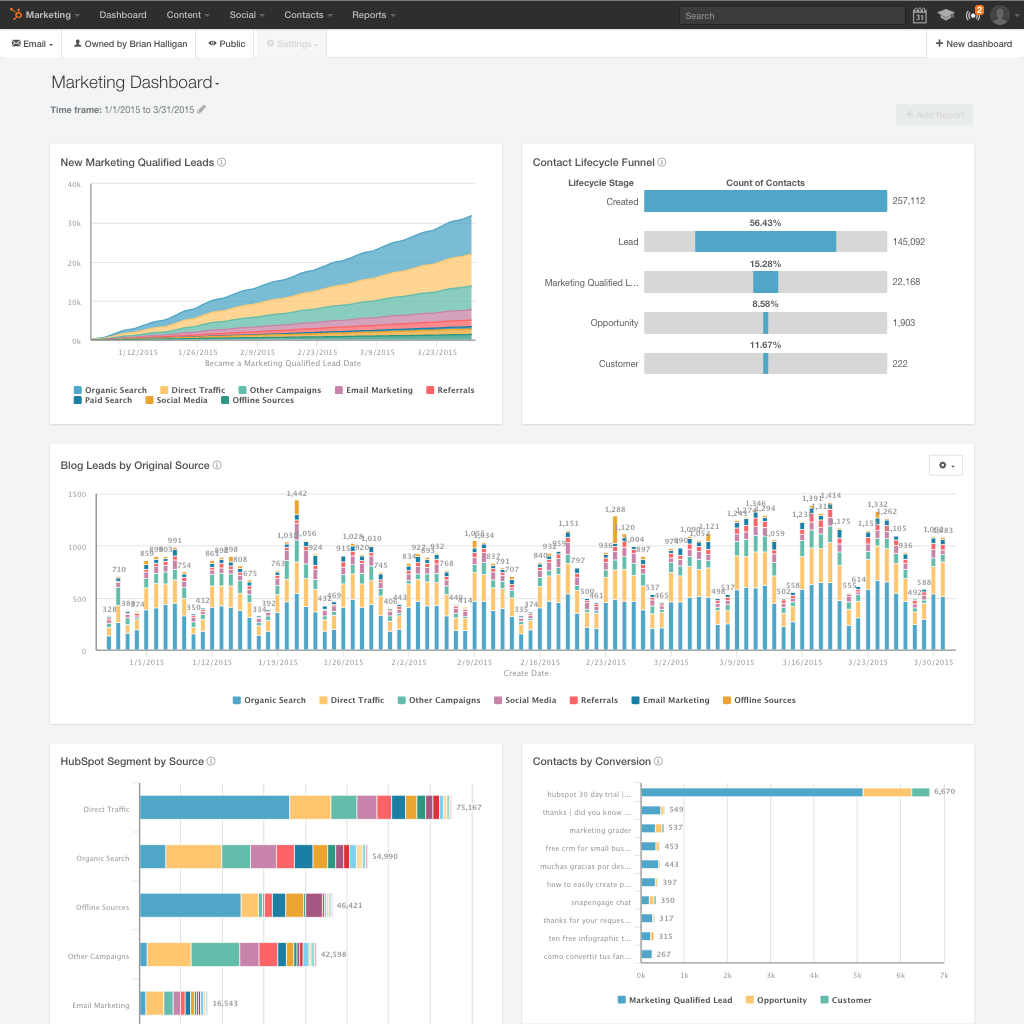Open the Marketing Dashboard title dropdown
1024x1024 pixels.
217,84
